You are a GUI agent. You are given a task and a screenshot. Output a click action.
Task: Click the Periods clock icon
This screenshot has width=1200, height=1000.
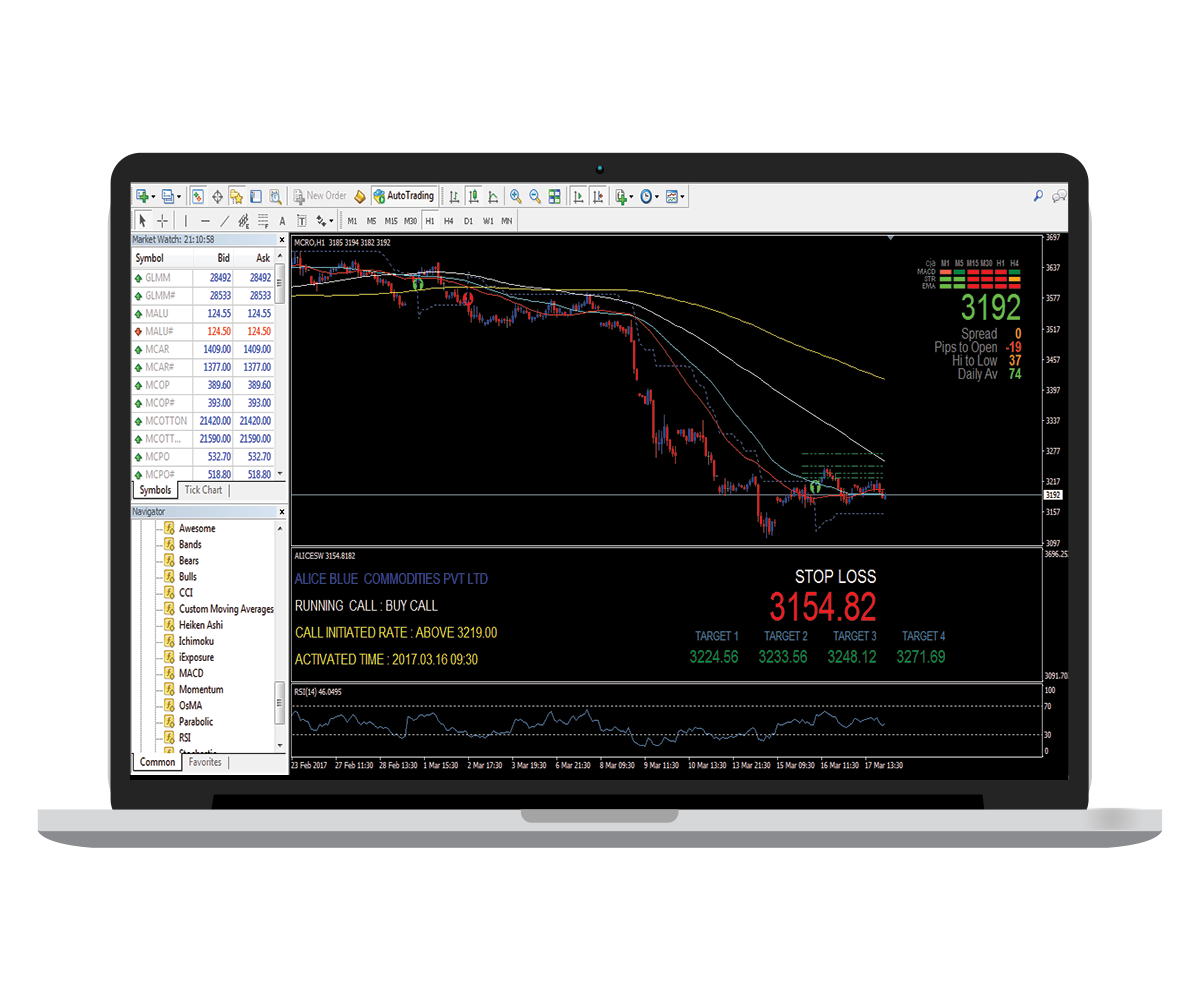pyautogui.click(x=646, y=196)
